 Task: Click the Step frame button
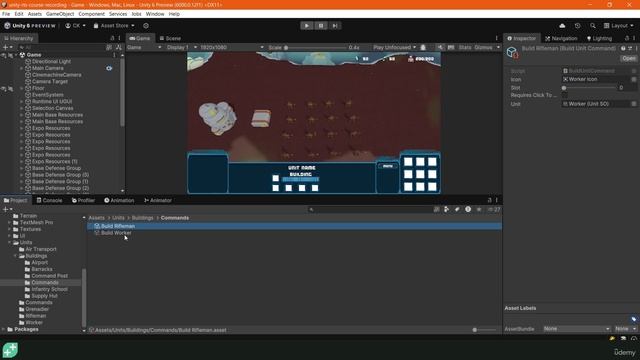point(335,26)
